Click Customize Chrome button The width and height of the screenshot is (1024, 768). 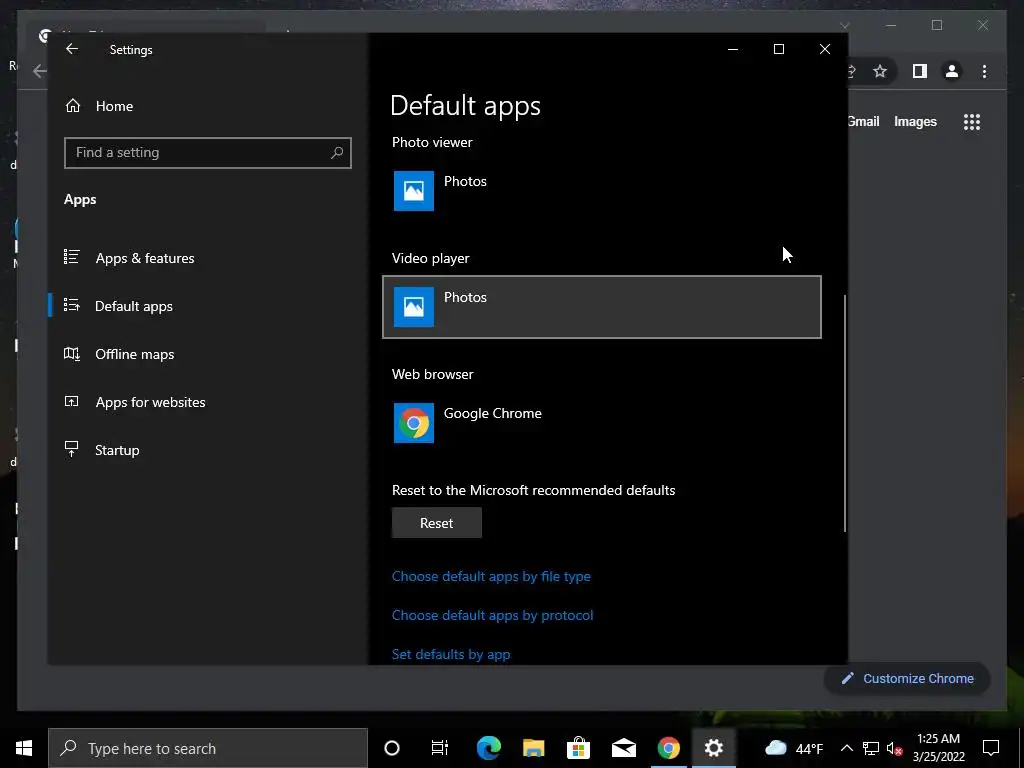tap(907, 679)
